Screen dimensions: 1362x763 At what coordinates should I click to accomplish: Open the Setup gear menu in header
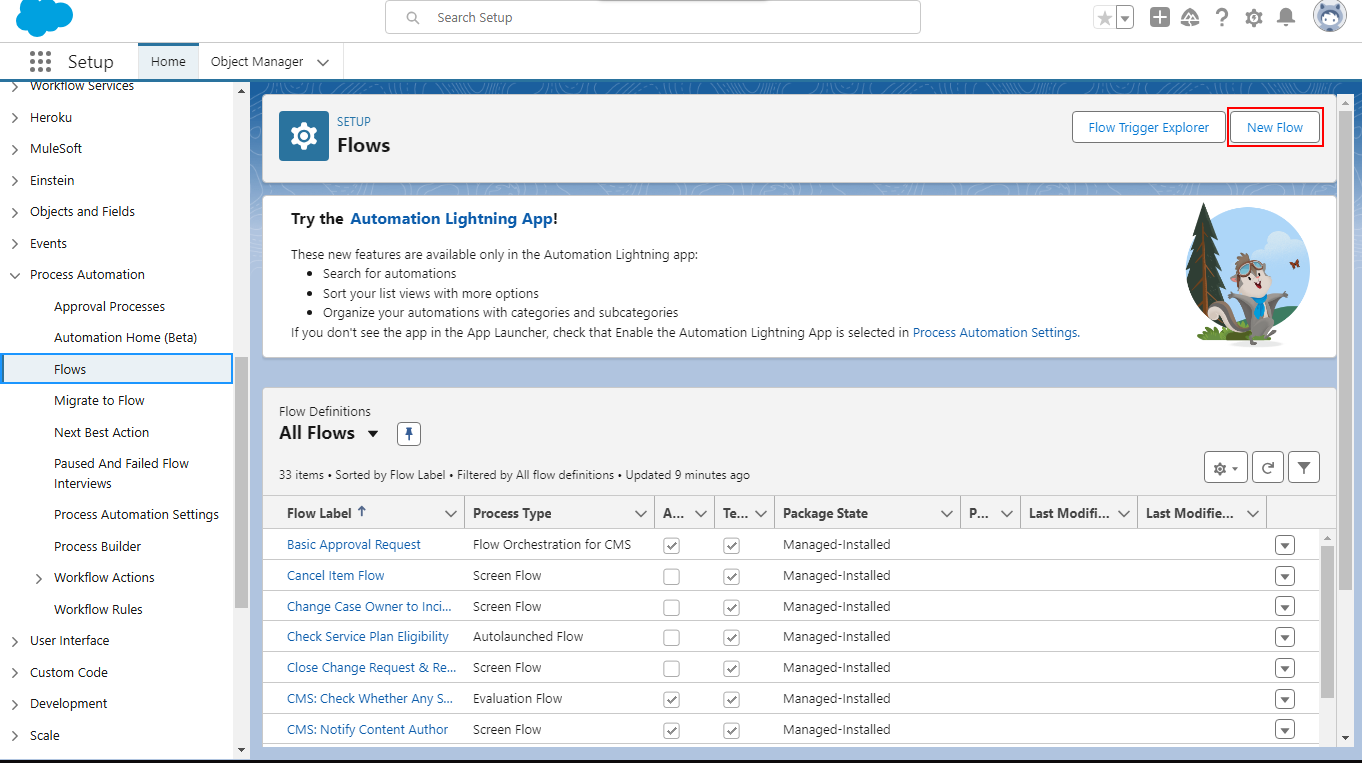point(1254,17)
